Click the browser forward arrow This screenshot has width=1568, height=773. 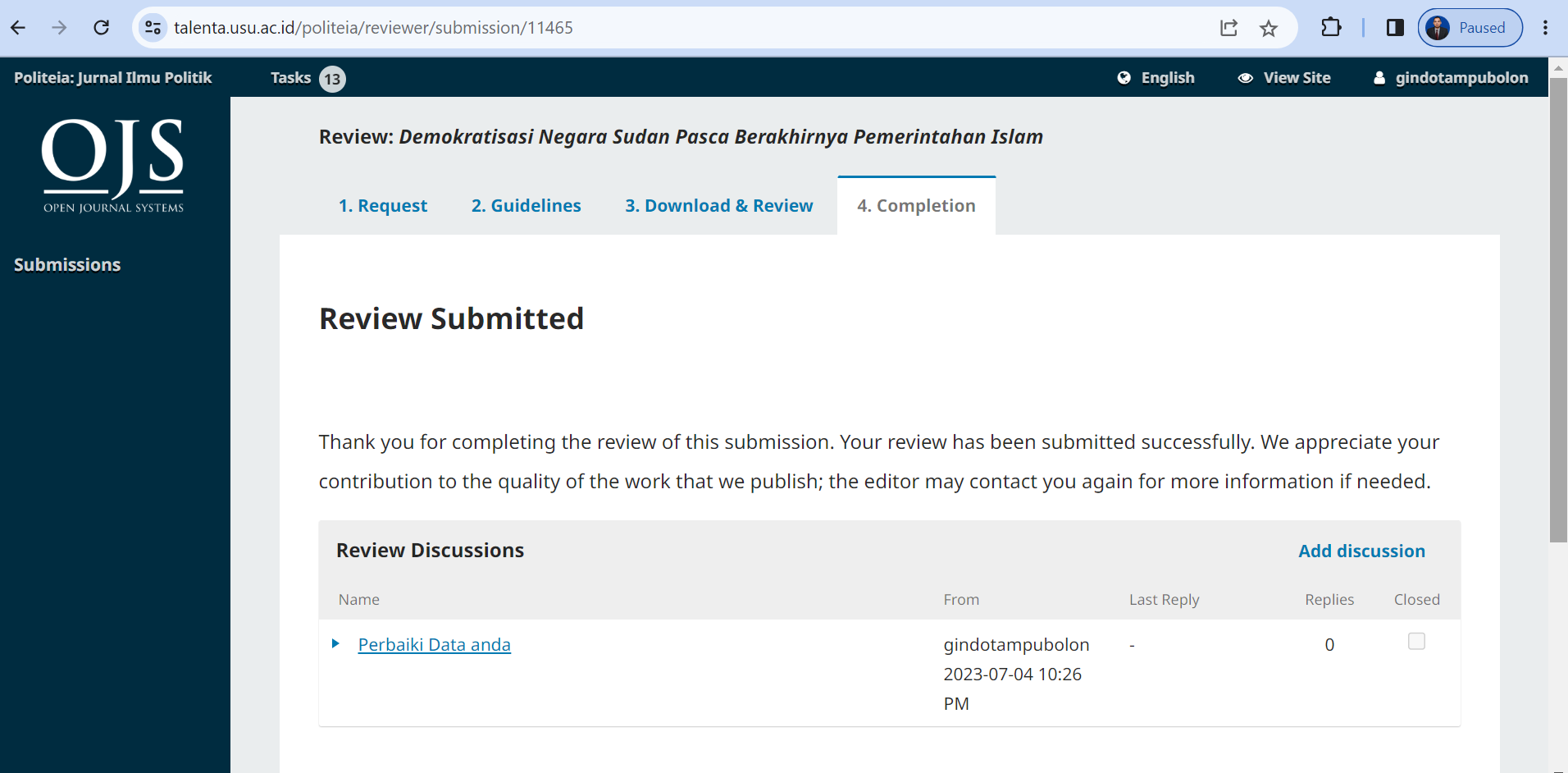(x=59, y=28)
